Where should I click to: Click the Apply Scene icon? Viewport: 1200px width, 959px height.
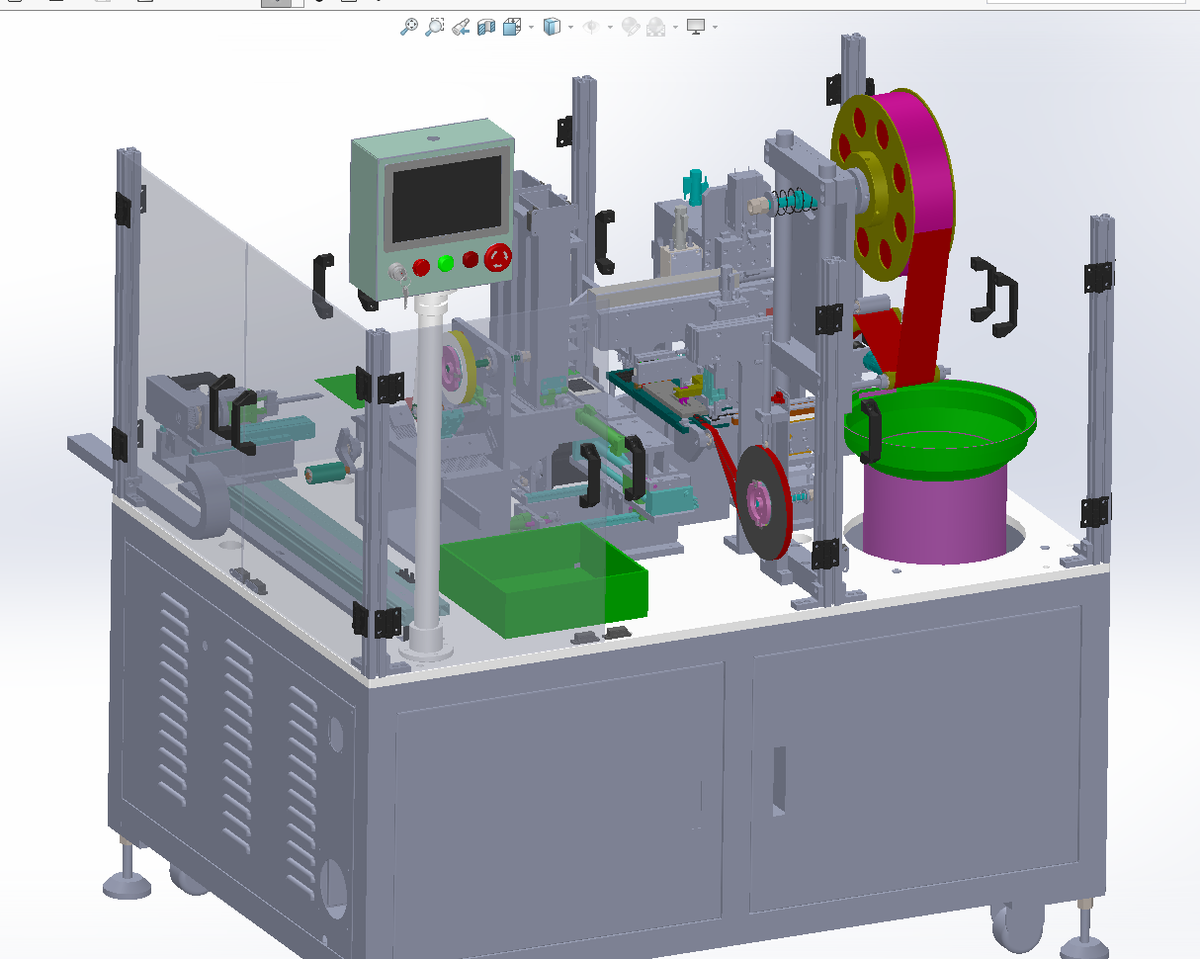point(656,27)
